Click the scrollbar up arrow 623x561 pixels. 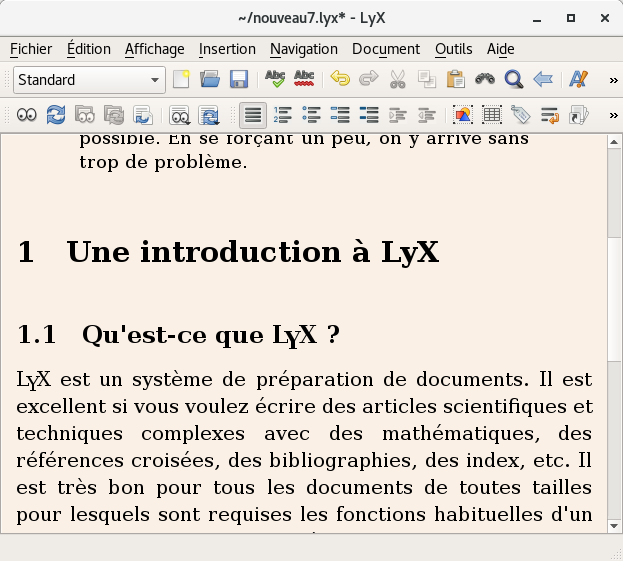[x=614, y=141]
